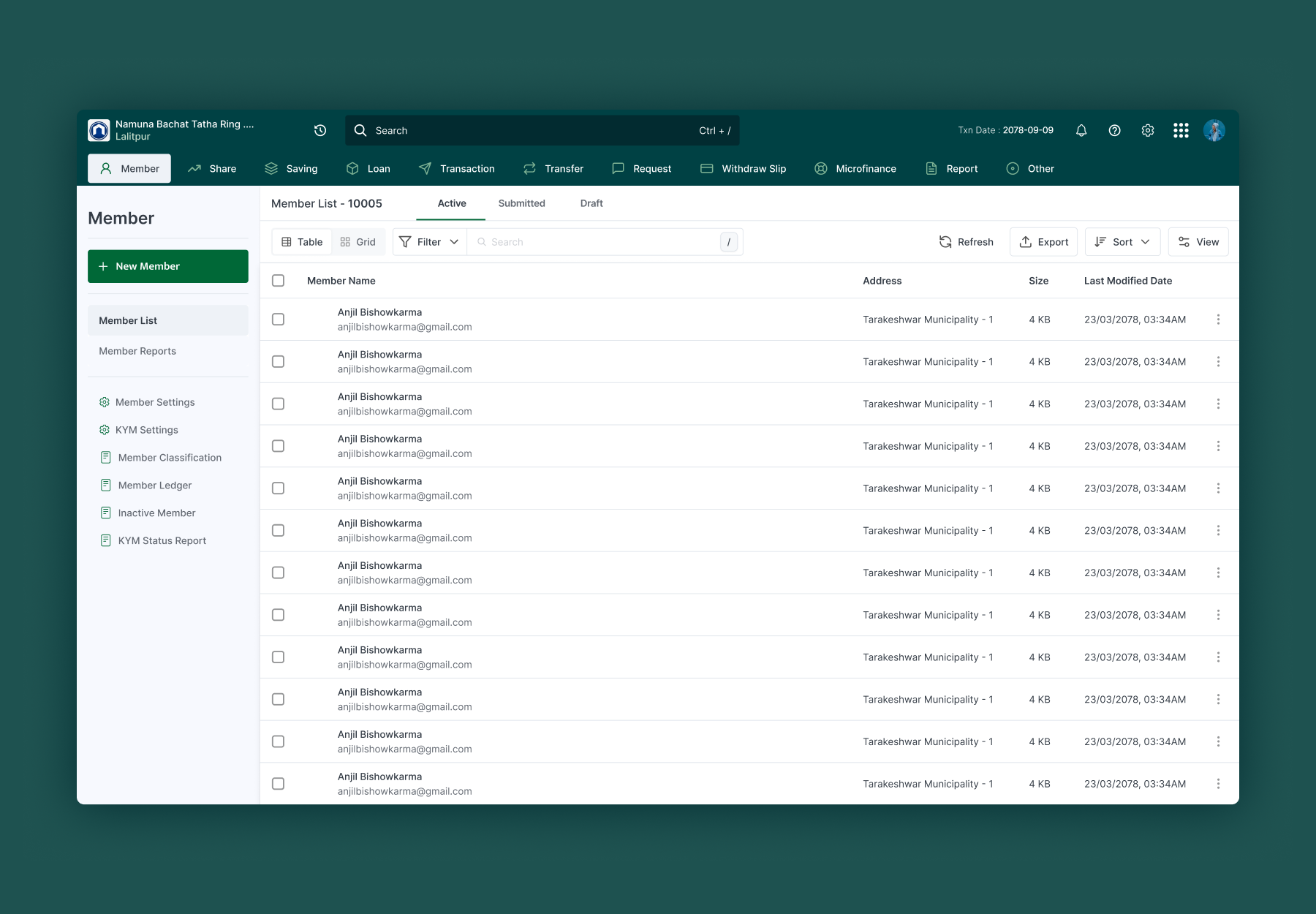Click the New Member button
Screen dimensions: 1316x914
tap(168, 266)
